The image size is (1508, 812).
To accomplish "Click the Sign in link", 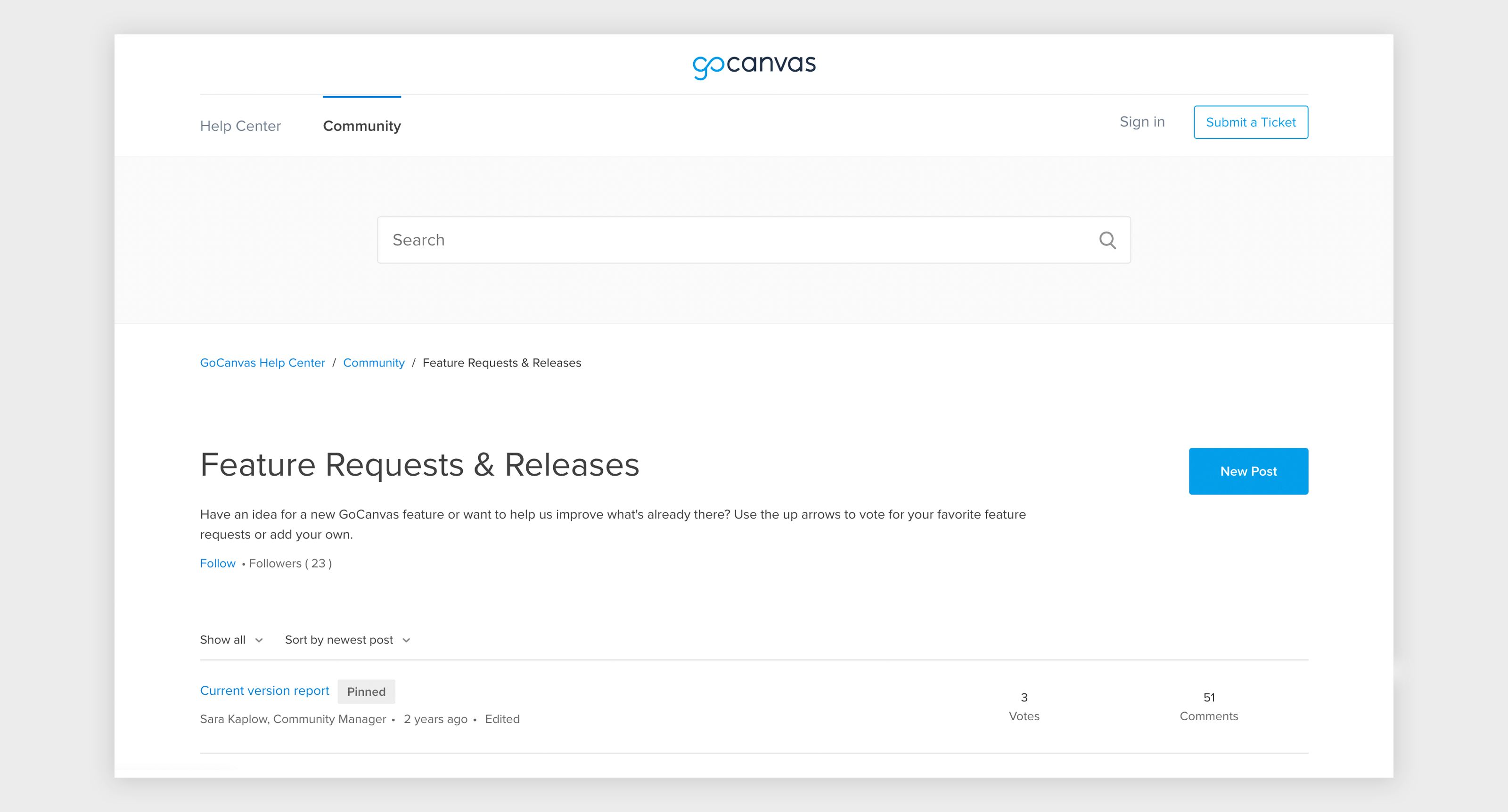I will click(x=1142, y=122).
